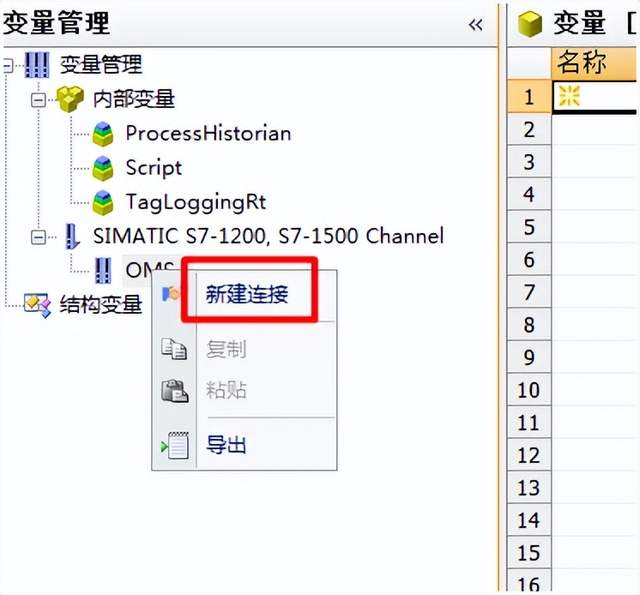Select row header 4 in variable table
Screen dimensions: 640x595
[529, 194]
